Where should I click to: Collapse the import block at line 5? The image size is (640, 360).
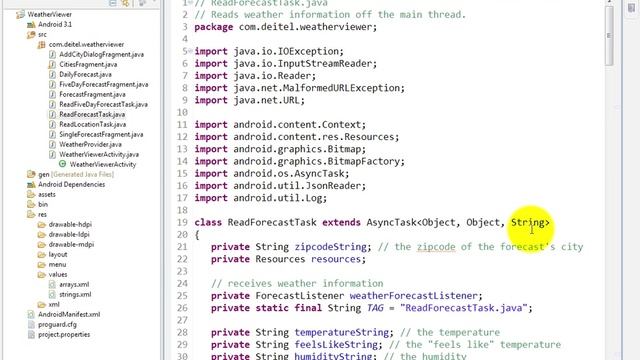coord(190,51)
